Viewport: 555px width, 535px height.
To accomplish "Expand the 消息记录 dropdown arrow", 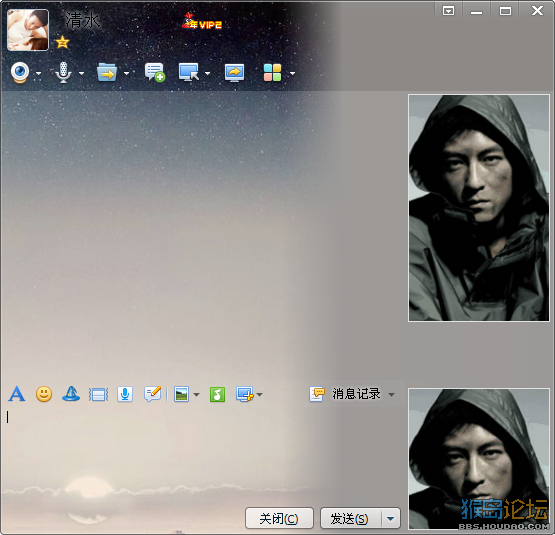I will tap(391, 394).
